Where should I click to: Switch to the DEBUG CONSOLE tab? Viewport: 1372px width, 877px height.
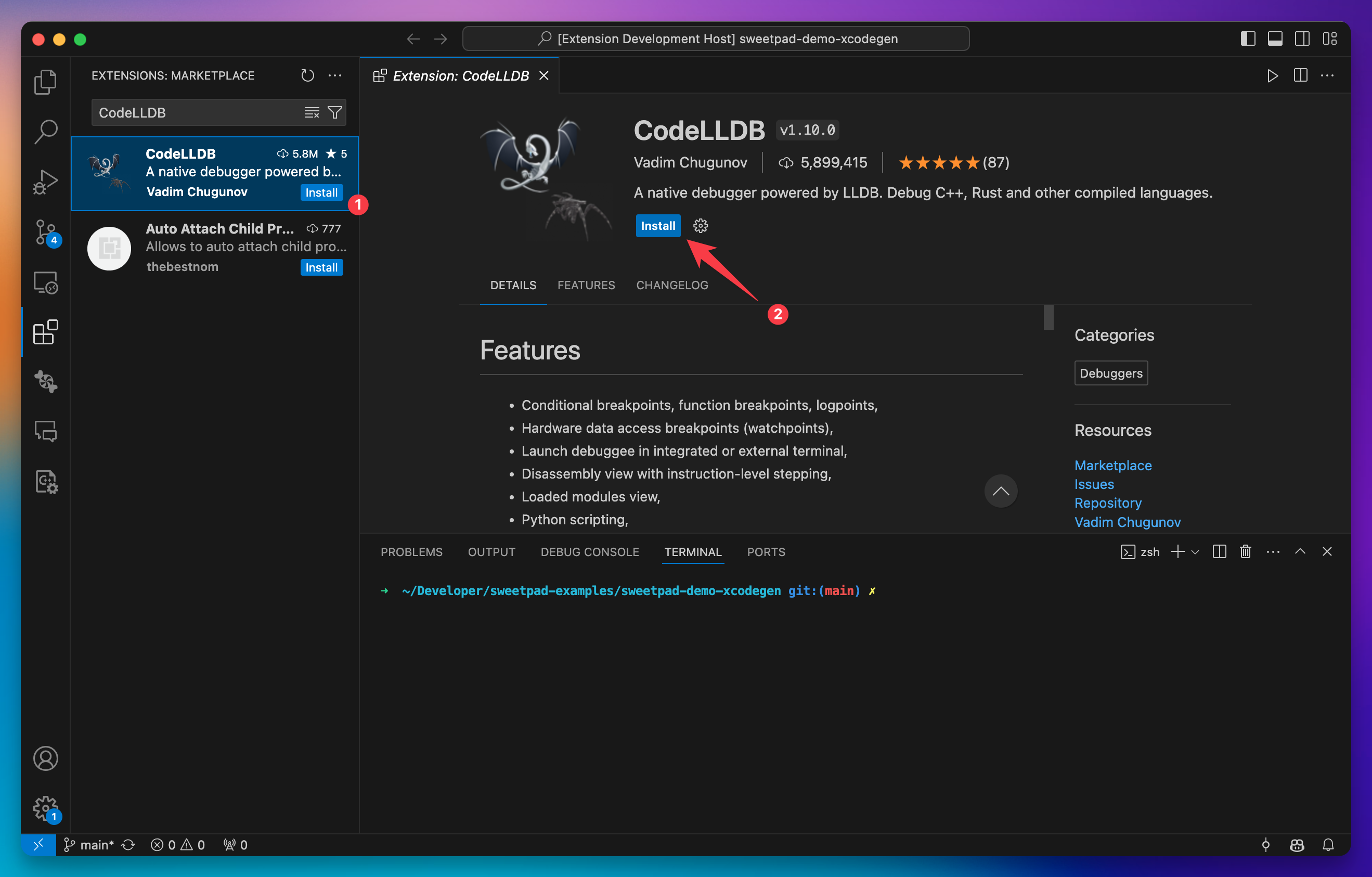point(590,551)
